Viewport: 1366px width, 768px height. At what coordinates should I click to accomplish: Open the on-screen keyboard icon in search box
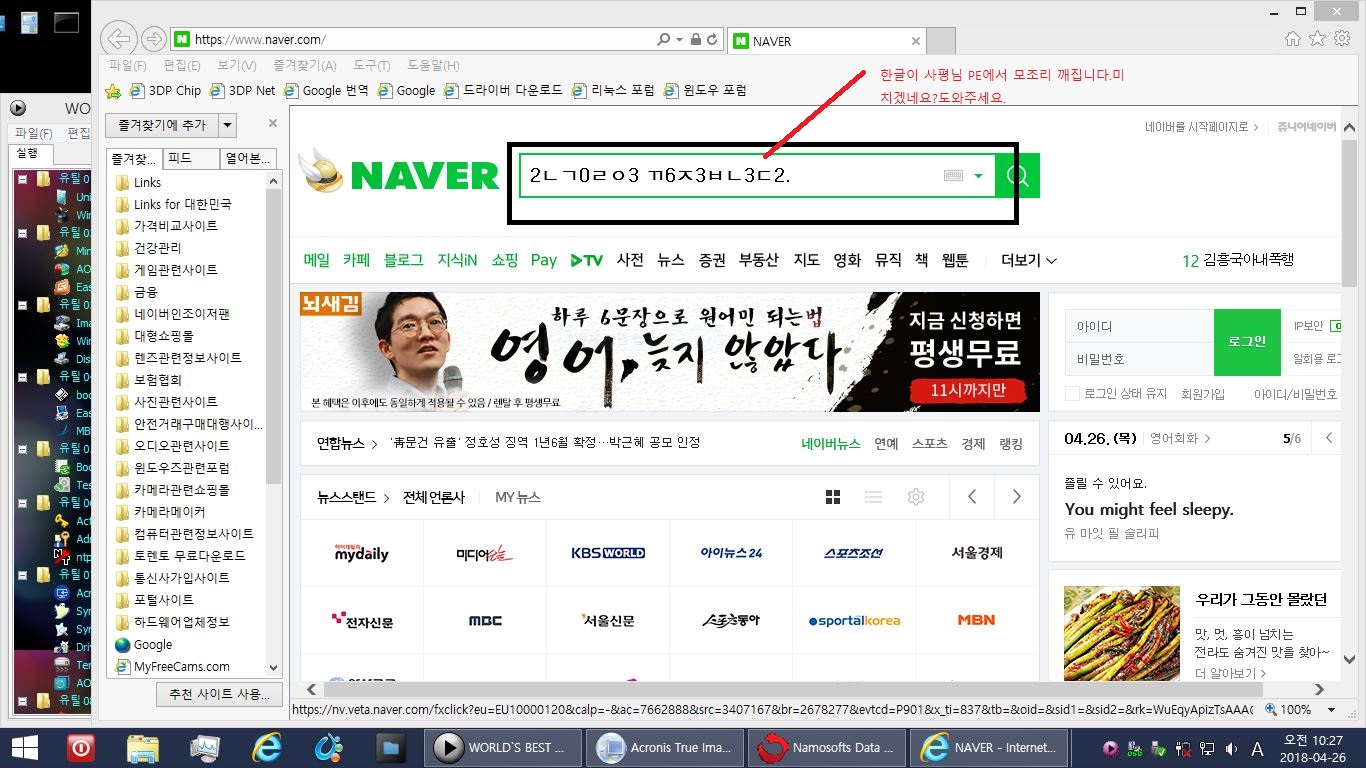pyautogui.click(x=953, y=175)
